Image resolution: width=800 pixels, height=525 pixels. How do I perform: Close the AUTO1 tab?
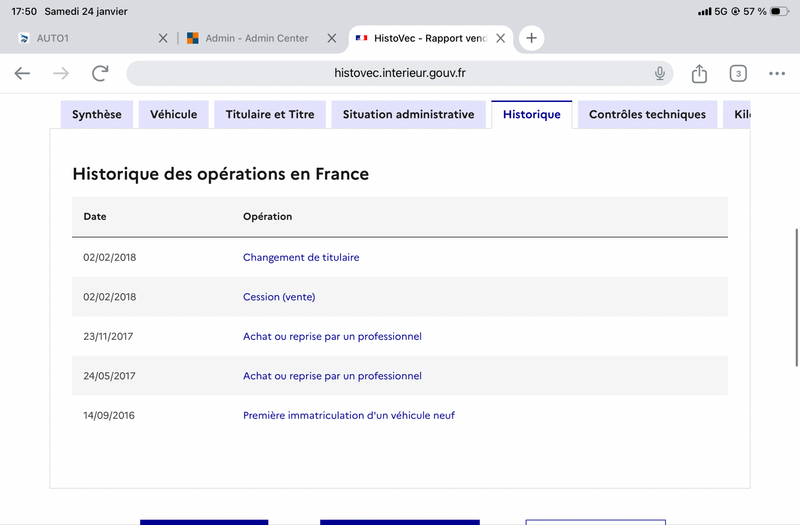click(163, 38)
